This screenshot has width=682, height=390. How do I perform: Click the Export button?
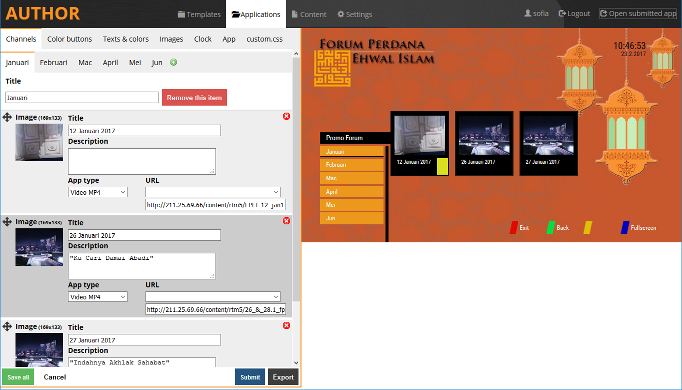[283, 377]
